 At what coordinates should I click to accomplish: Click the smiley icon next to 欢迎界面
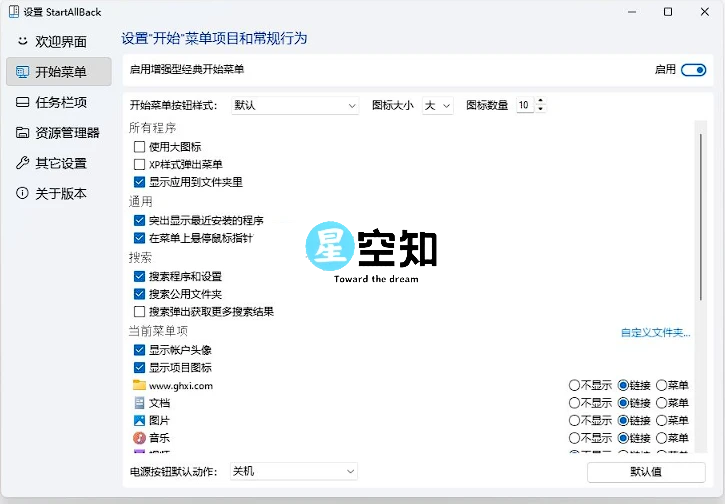[x=23, y=41]
